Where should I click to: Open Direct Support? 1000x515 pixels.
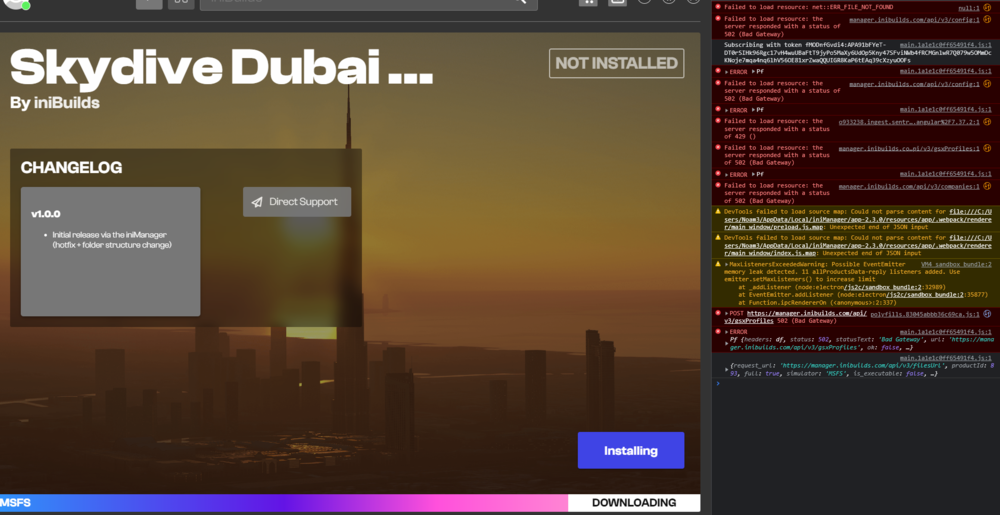click(297, 202)
